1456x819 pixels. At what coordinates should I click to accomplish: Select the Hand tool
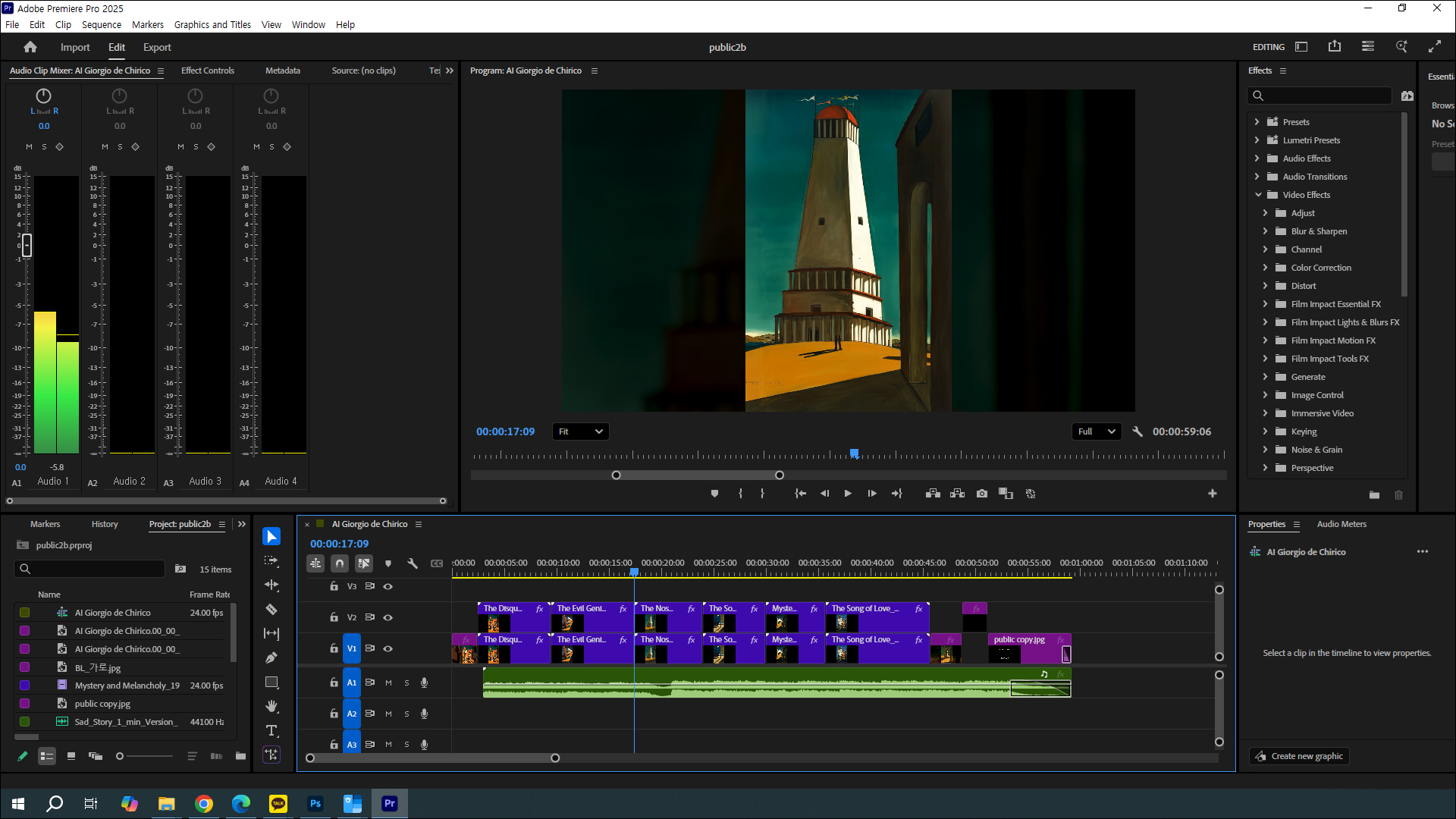coord(271,706)
